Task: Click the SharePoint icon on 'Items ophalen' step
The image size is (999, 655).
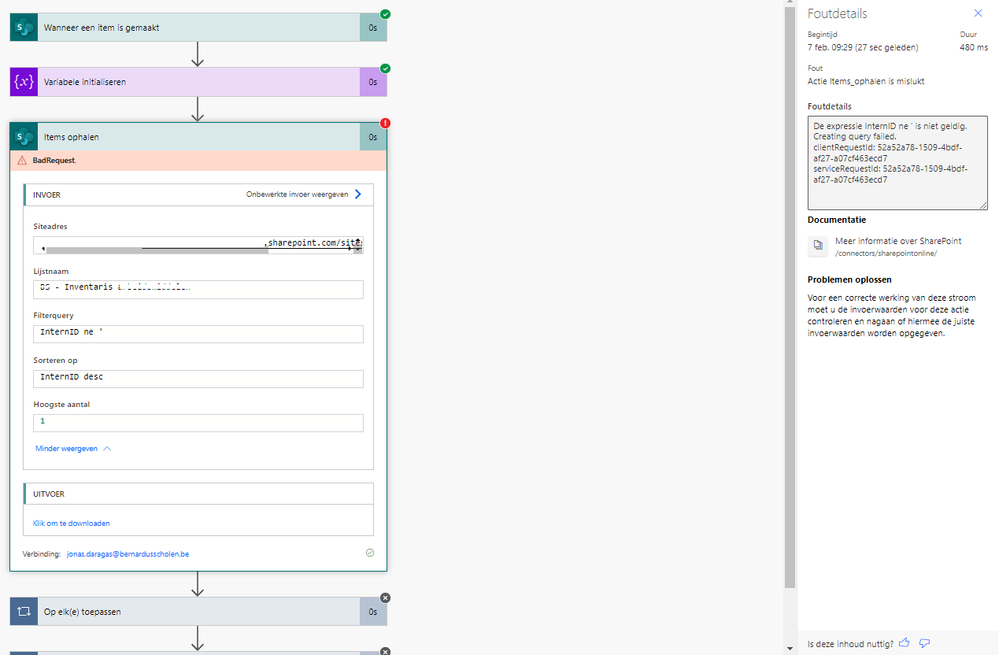Action: 24,137
